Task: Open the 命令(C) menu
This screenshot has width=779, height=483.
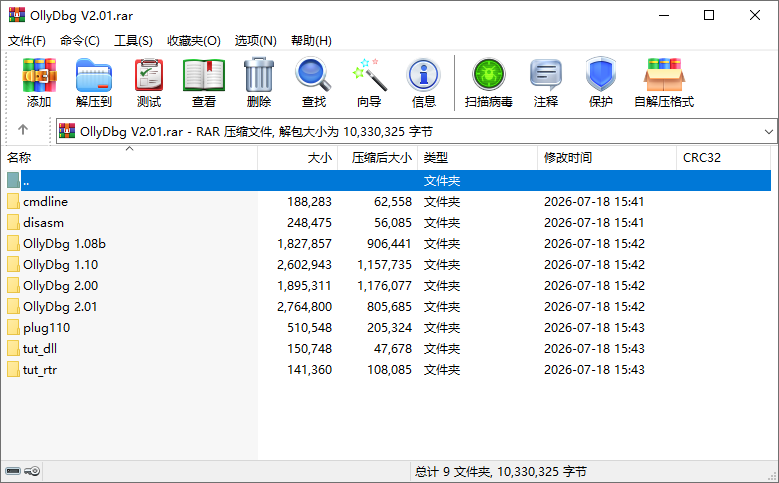Action: 79,41
